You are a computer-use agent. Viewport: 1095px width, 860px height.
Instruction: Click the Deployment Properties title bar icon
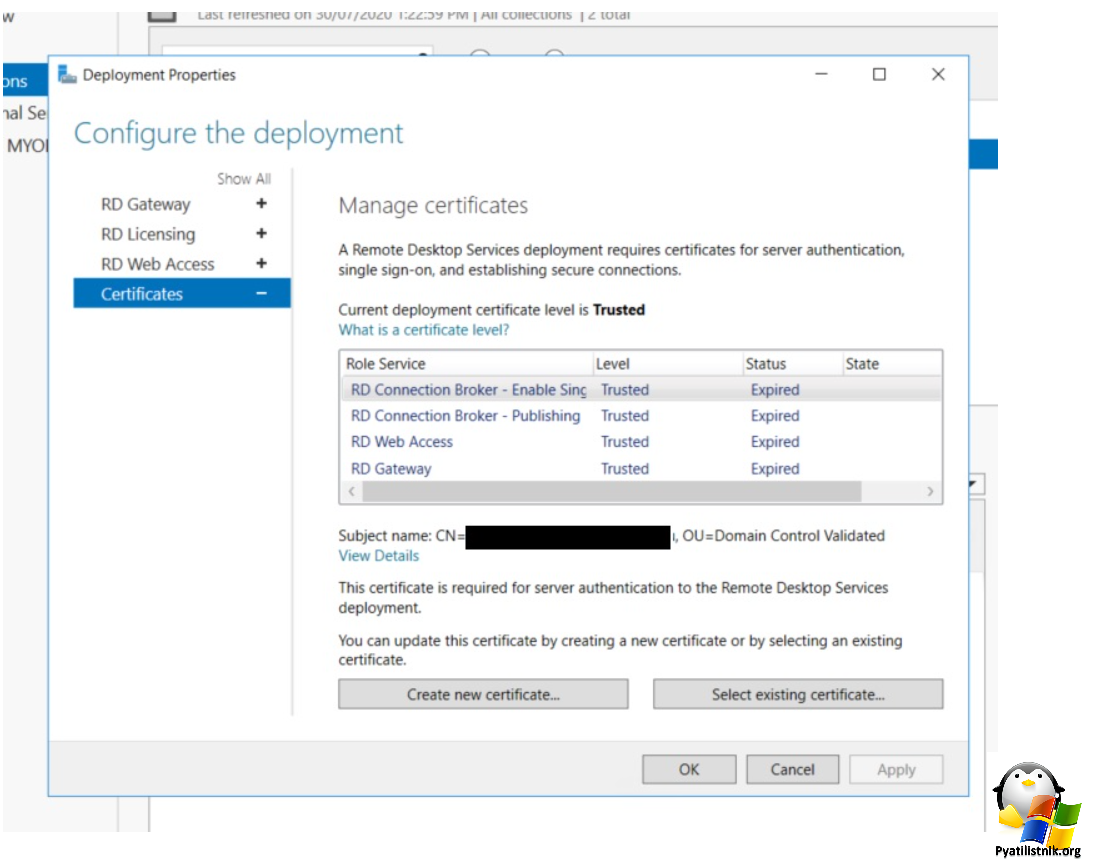coord(67,74)
